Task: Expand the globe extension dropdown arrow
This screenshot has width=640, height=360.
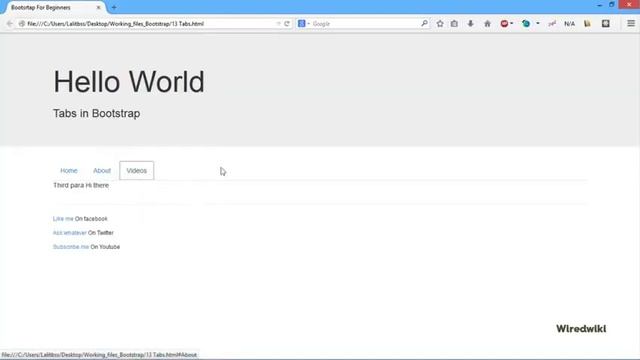Action: 538,24
